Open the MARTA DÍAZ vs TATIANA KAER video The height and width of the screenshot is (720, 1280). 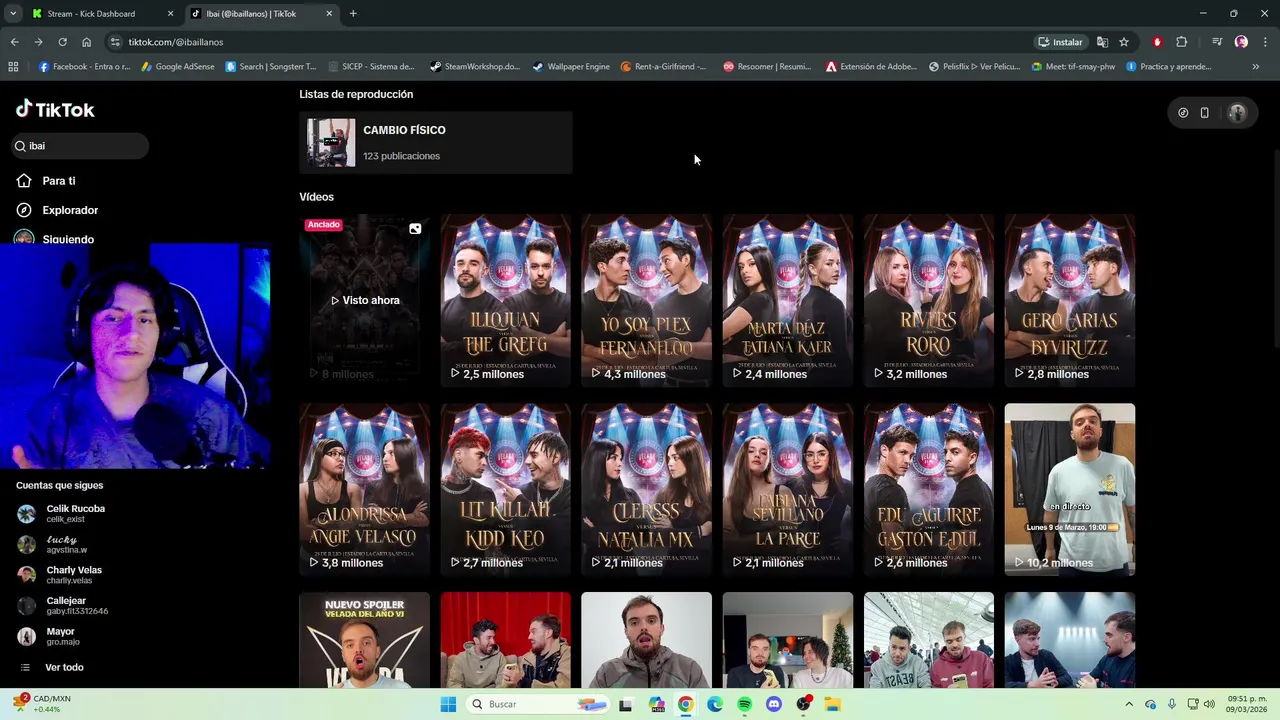tap(788, 300)
